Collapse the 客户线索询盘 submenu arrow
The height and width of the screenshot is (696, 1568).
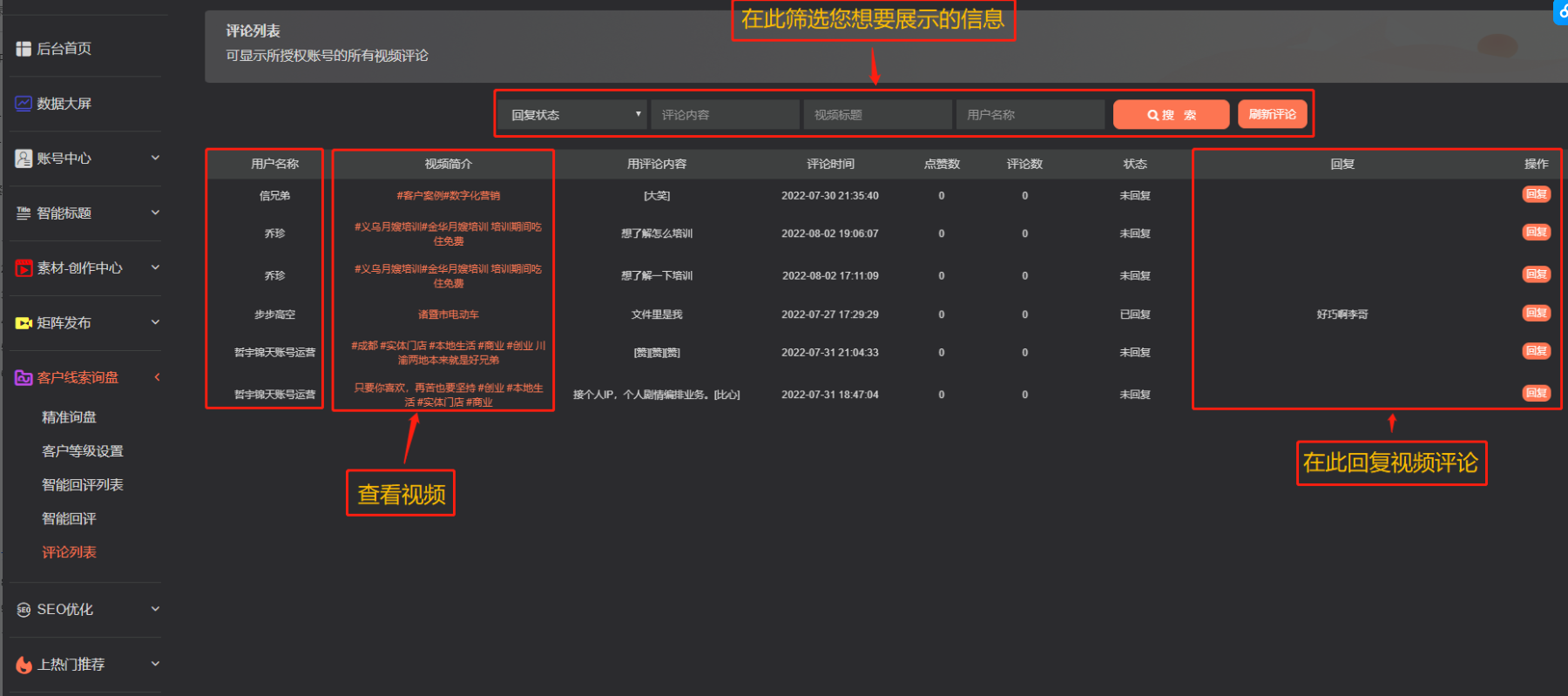[157, 377]
